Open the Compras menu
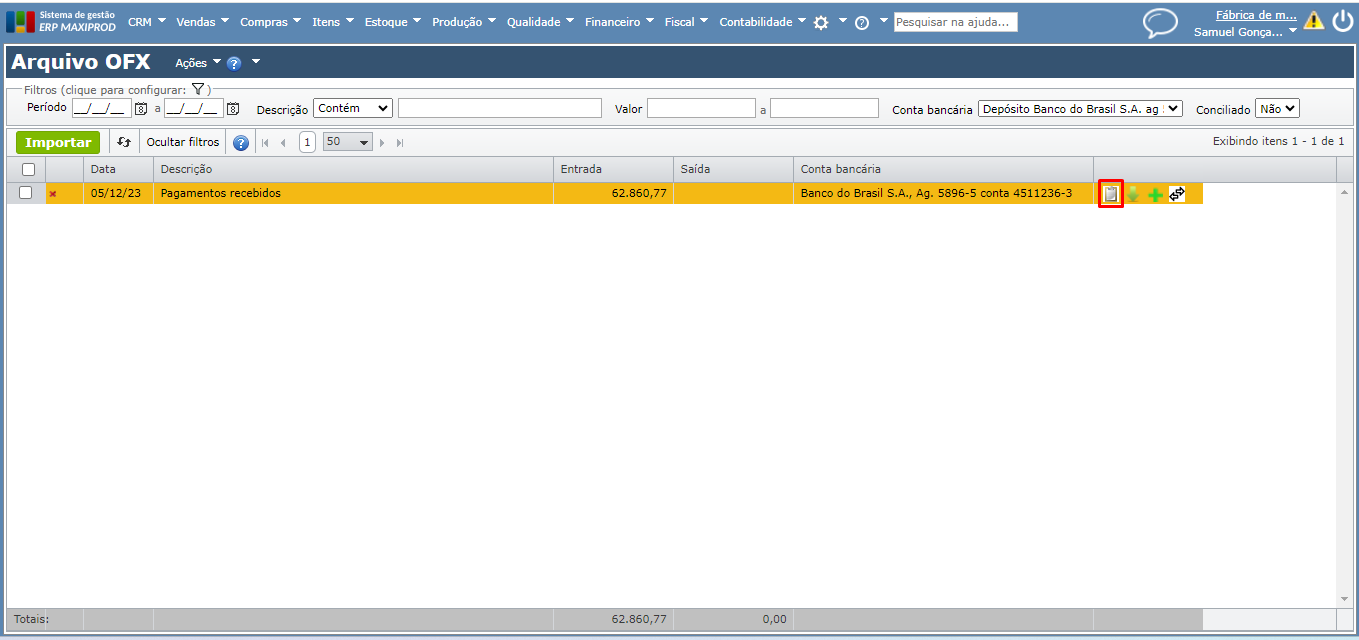This screenshot has height=640, width=1359. pyautogui.click(x=270, y=21)
